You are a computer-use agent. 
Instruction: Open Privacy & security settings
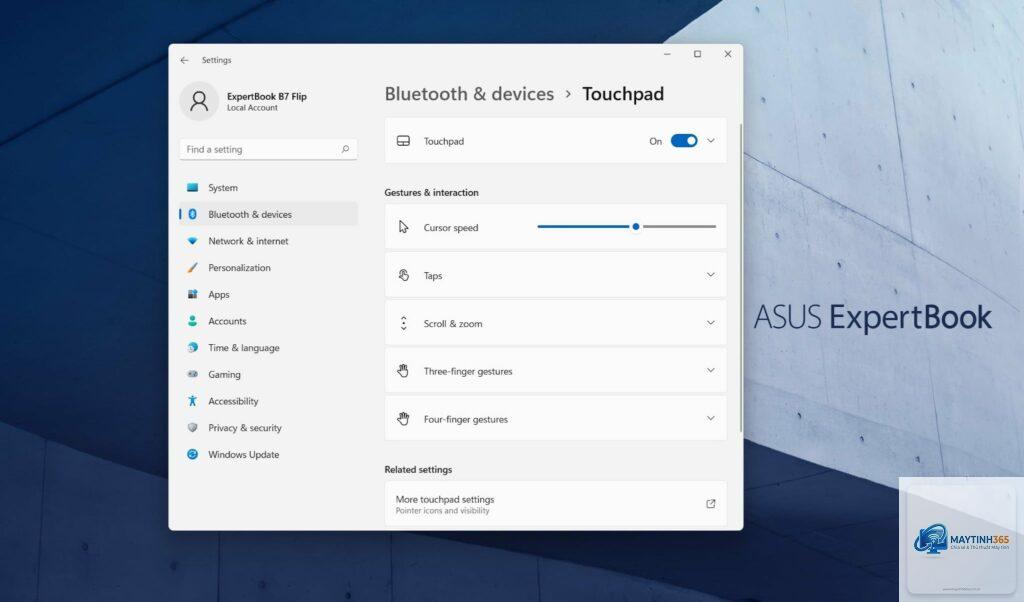(268, 428)
